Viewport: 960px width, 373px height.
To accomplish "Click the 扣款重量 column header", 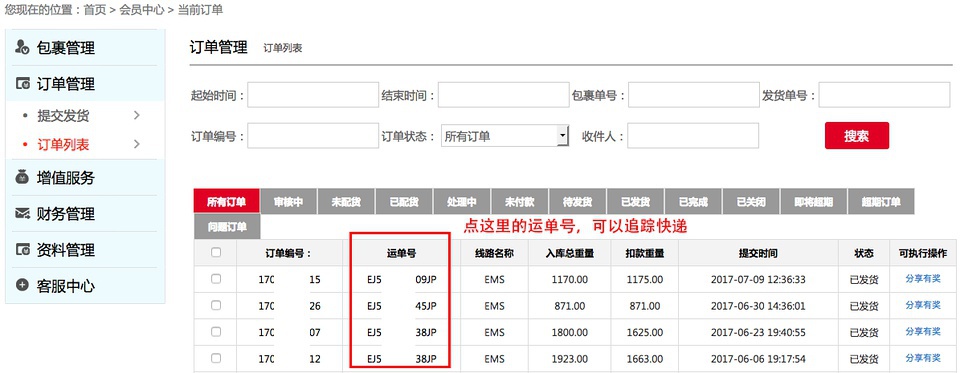I will pyautogui.click(x=644, y=254).
